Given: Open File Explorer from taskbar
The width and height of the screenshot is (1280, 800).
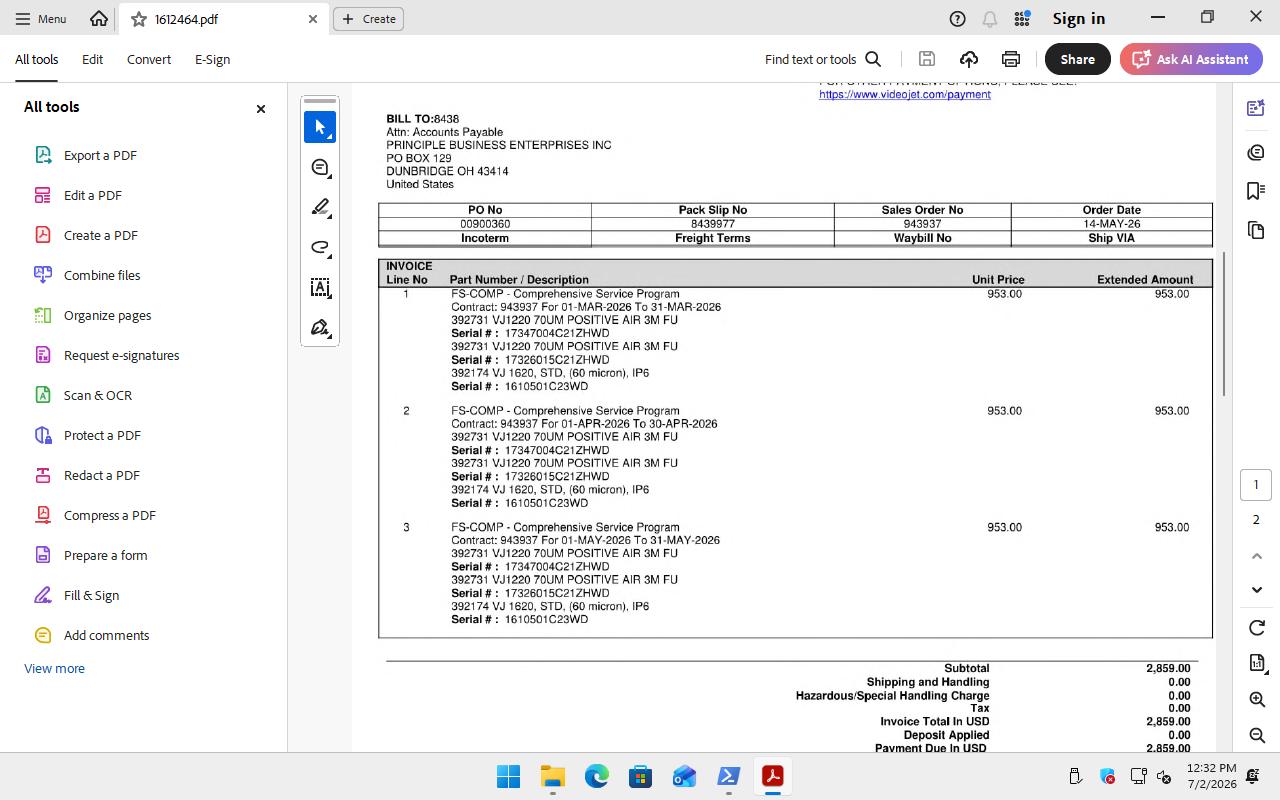Looking at the screenshot, I should 552,776.
